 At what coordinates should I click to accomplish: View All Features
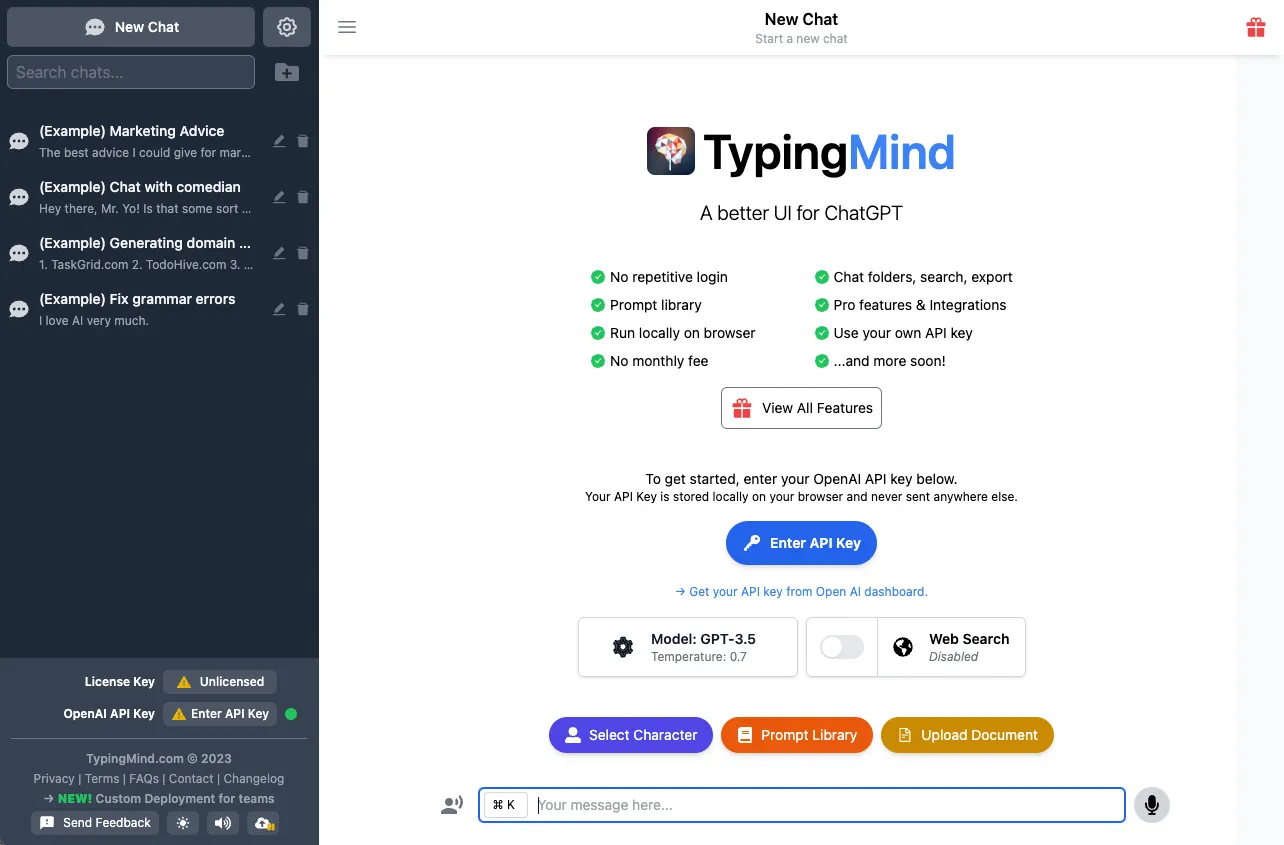(x=801, y=408)
